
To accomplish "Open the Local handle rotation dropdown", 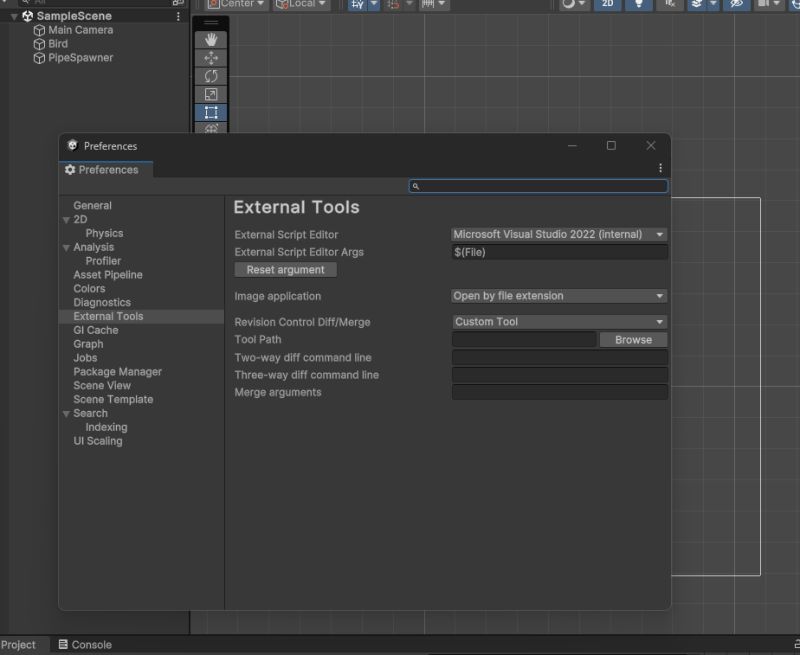I will pos(301,4).
